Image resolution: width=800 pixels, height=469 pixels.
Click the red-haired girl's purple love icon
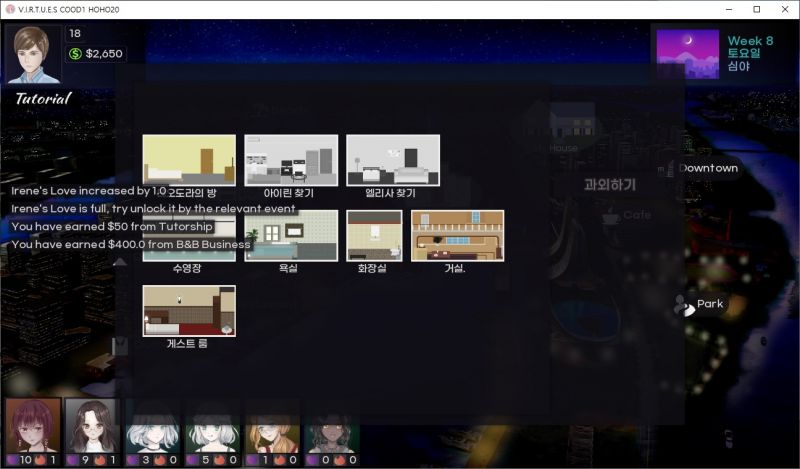[x=12, y=460]
